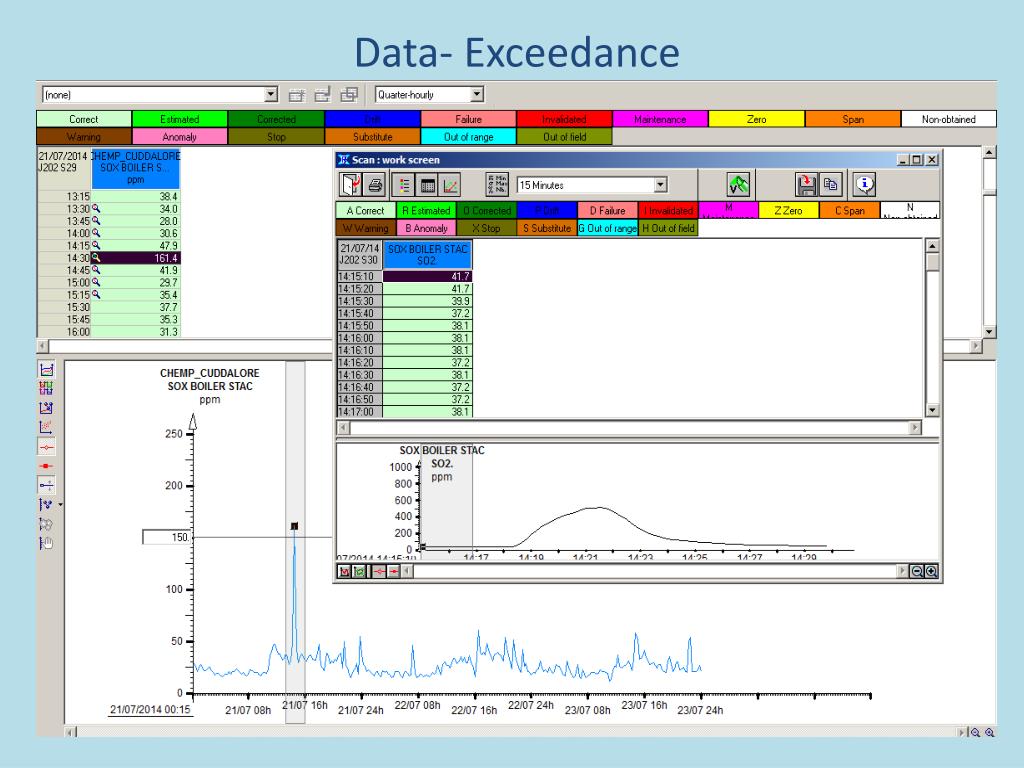
Task: Click the Scan table horizontal scrollbar right arrow
Action: click(x=915, y=428)
